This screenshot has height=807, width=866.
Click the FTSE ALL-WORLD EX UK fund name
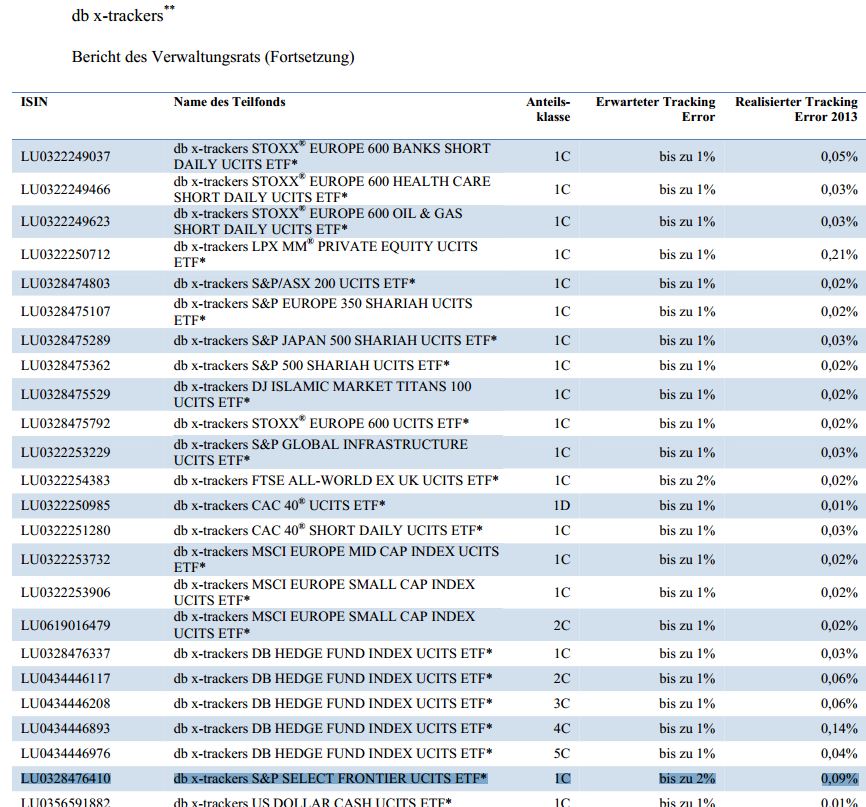click(x=336, y=481)
